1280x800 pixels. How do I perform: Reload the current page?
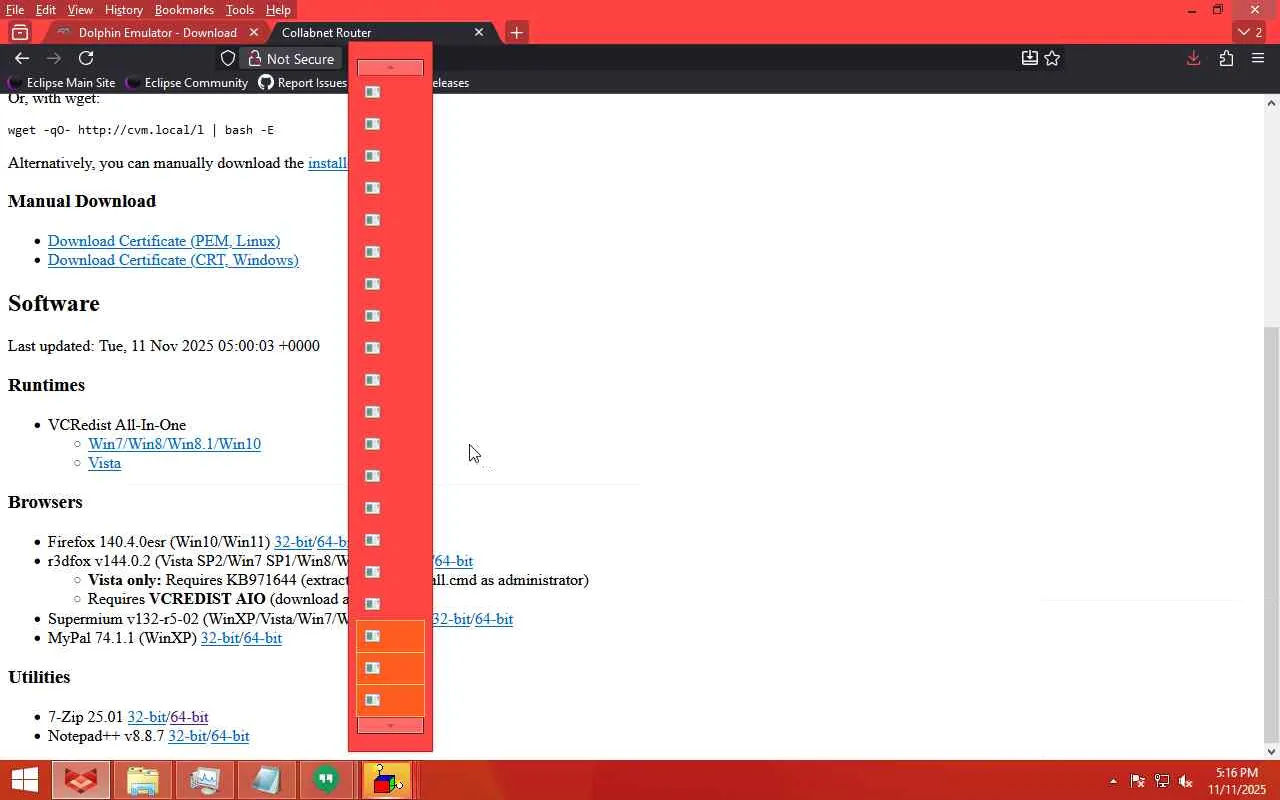click(86, 58)
